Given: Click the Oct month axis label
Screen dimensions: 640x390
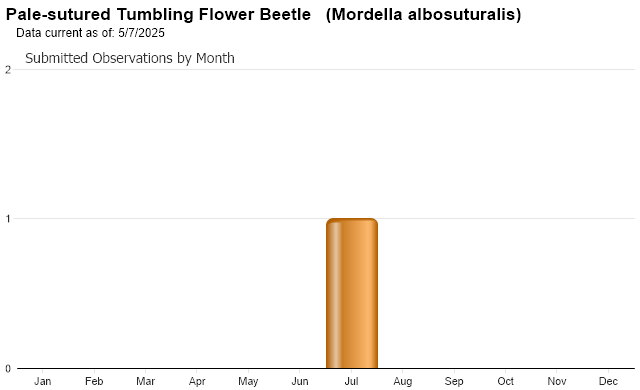Looking at the screenshot, I should [505, 381].
